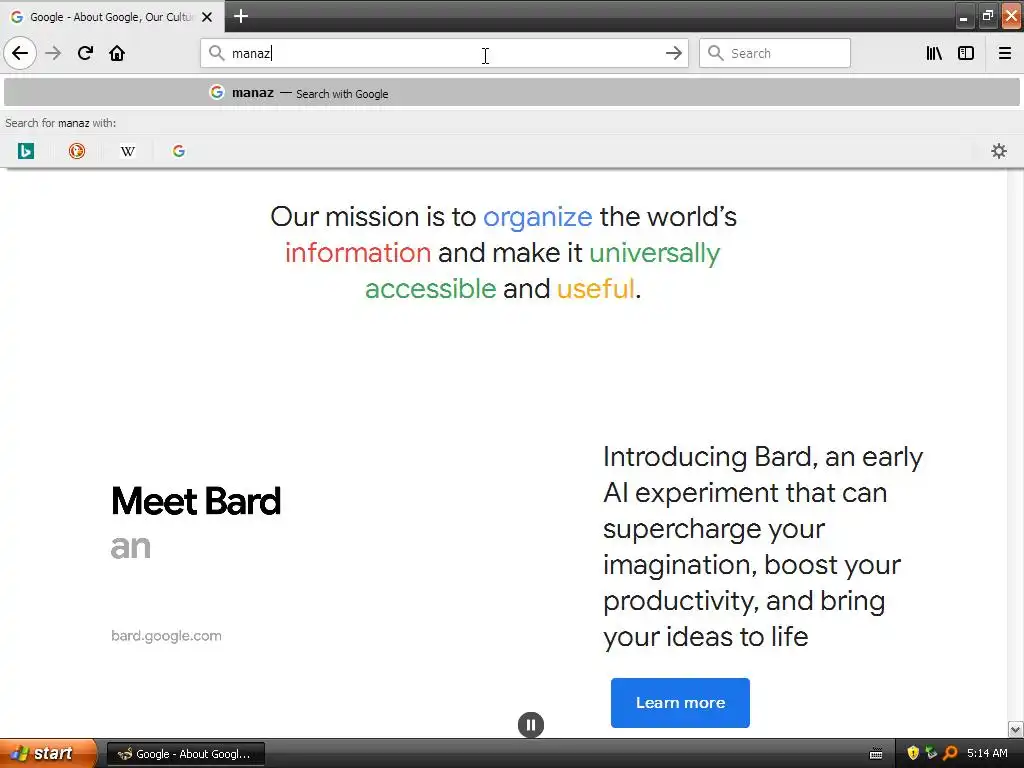The height and width of the screenshot is (768, 1024).
Task: Open the Windows Start menu
Action: tap(48, 753)
